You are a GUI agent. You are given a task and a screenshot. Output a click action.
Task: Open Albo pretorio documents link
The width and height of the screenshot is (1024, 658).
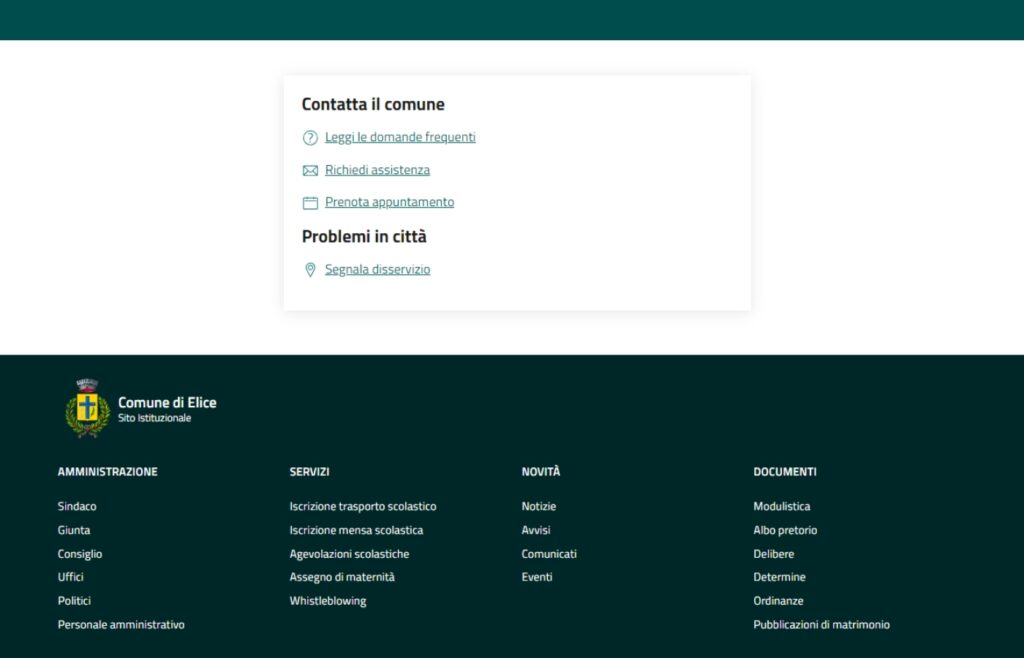coord(785,530)
